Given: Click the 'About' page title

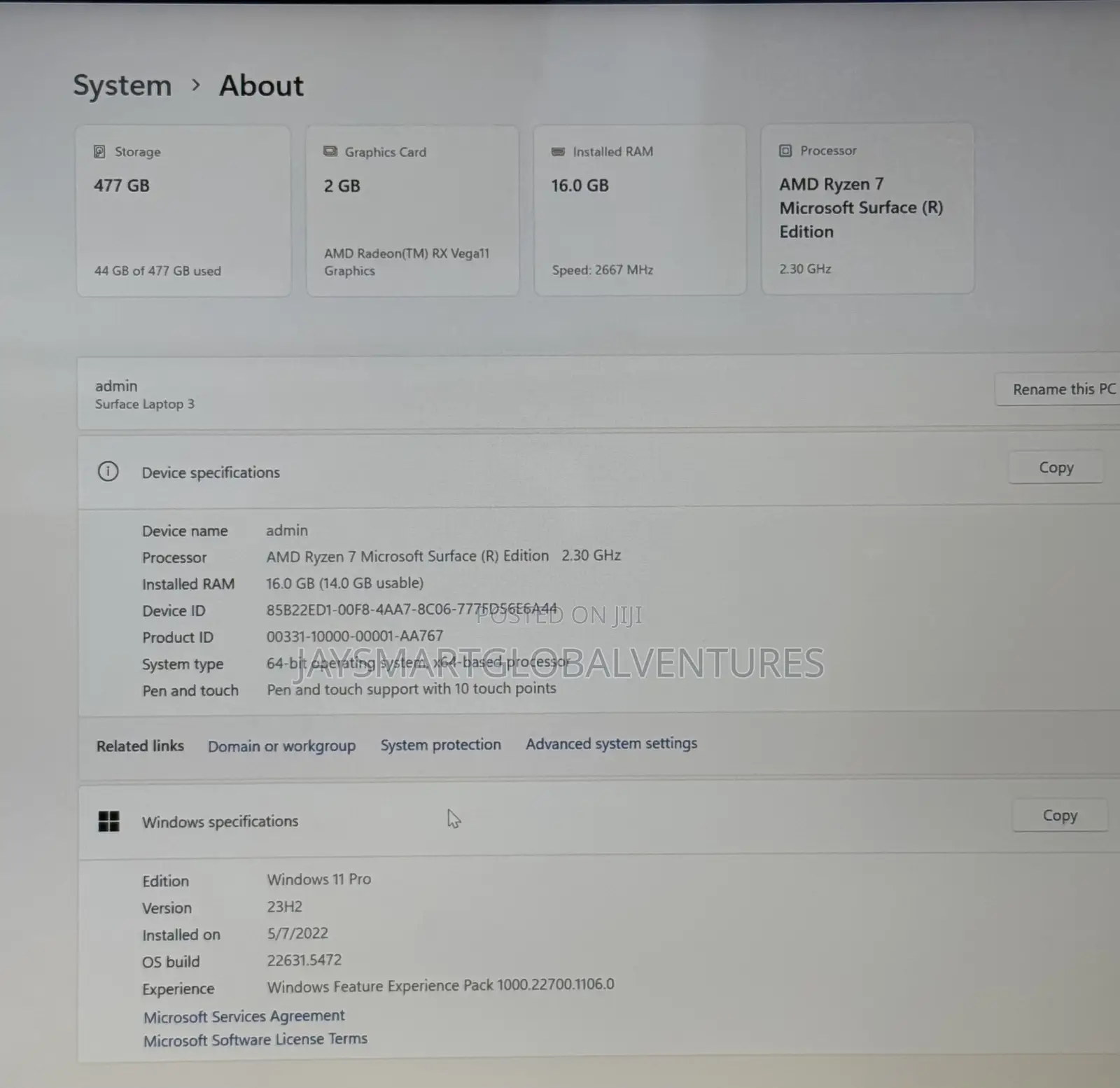Looking at the screenshot, I should coord(261,85).
